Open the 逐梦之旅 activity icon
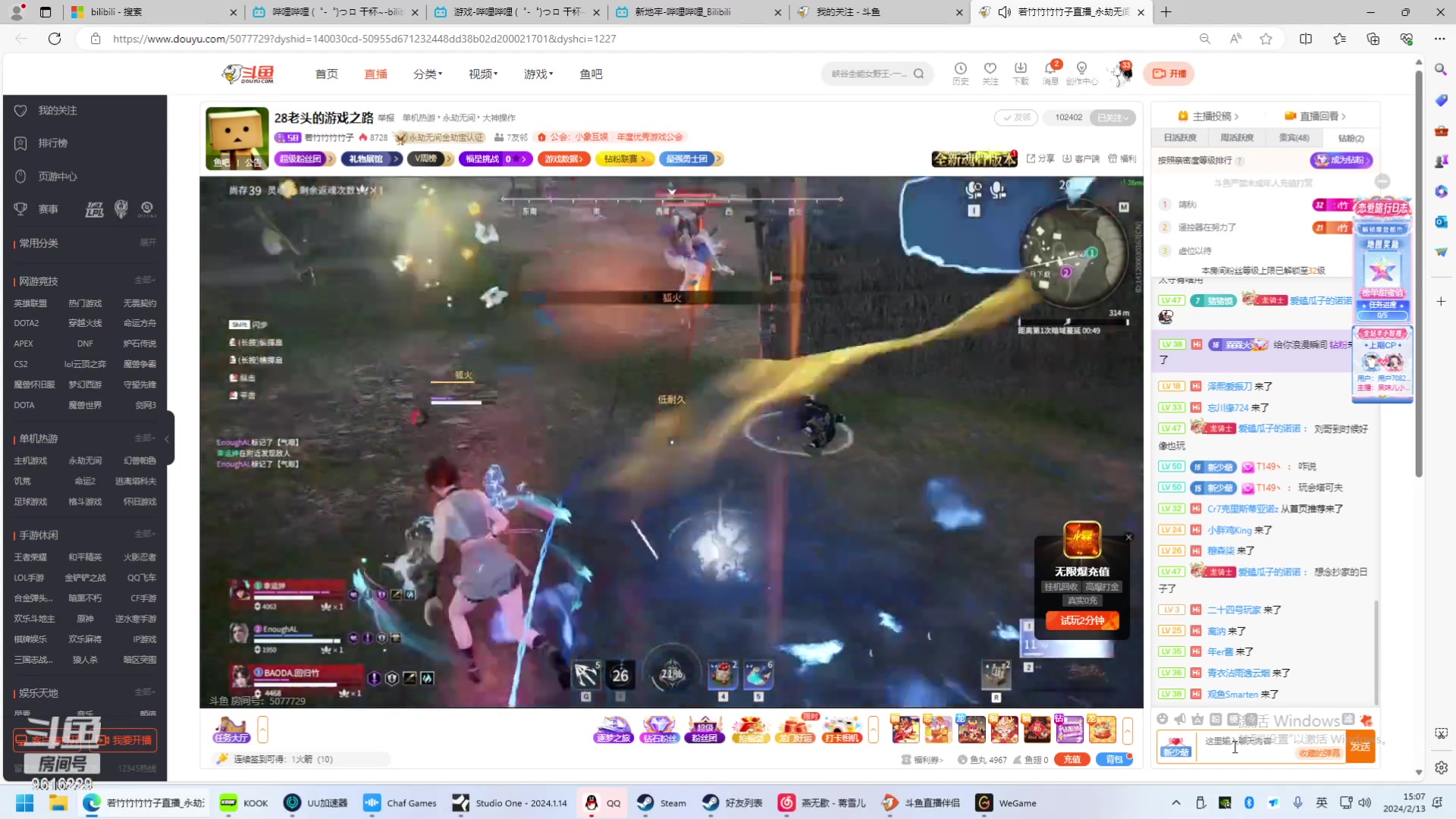The image size is (1456, 819). click(613, 730)
